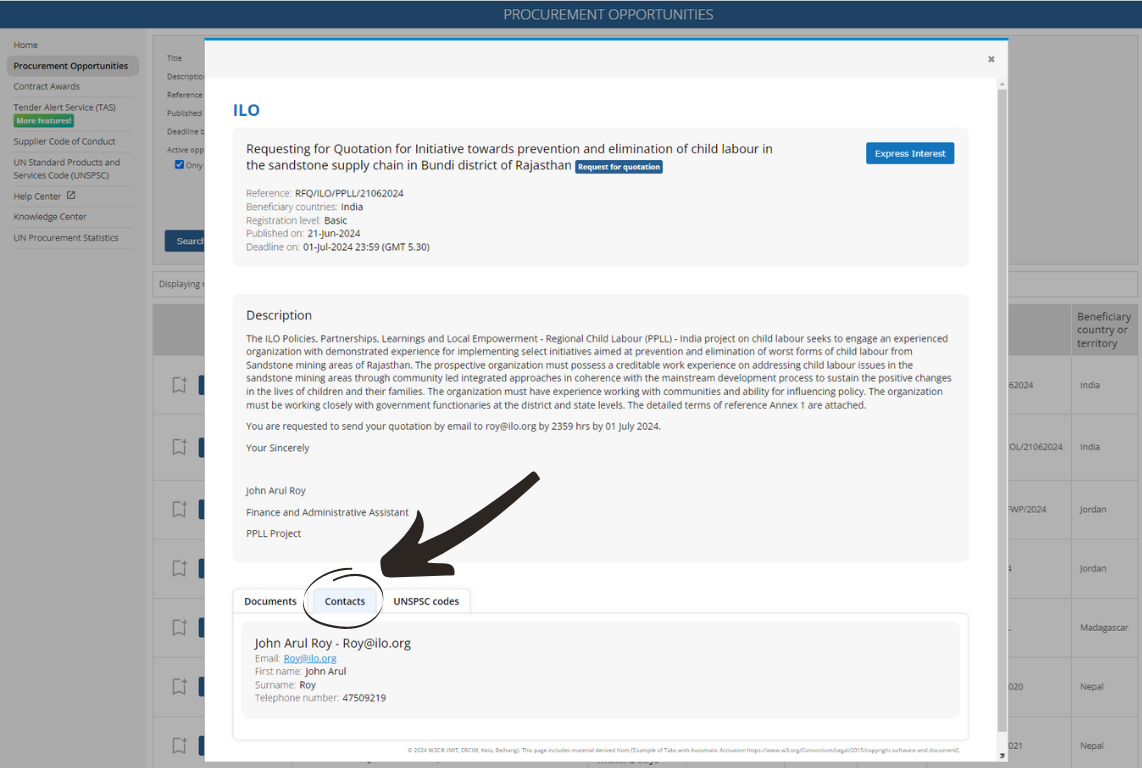Bookmark the first Jordan row notice
This screenshot has height=769, width=1142.
[x=179, y=510]
